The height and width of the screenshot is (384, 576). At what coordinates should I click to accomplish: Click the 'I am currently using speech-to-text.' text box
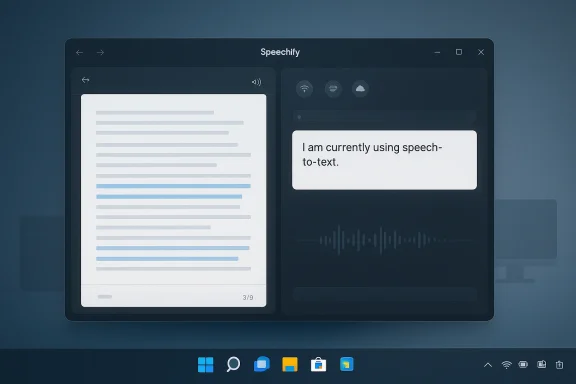coord(384,160)
